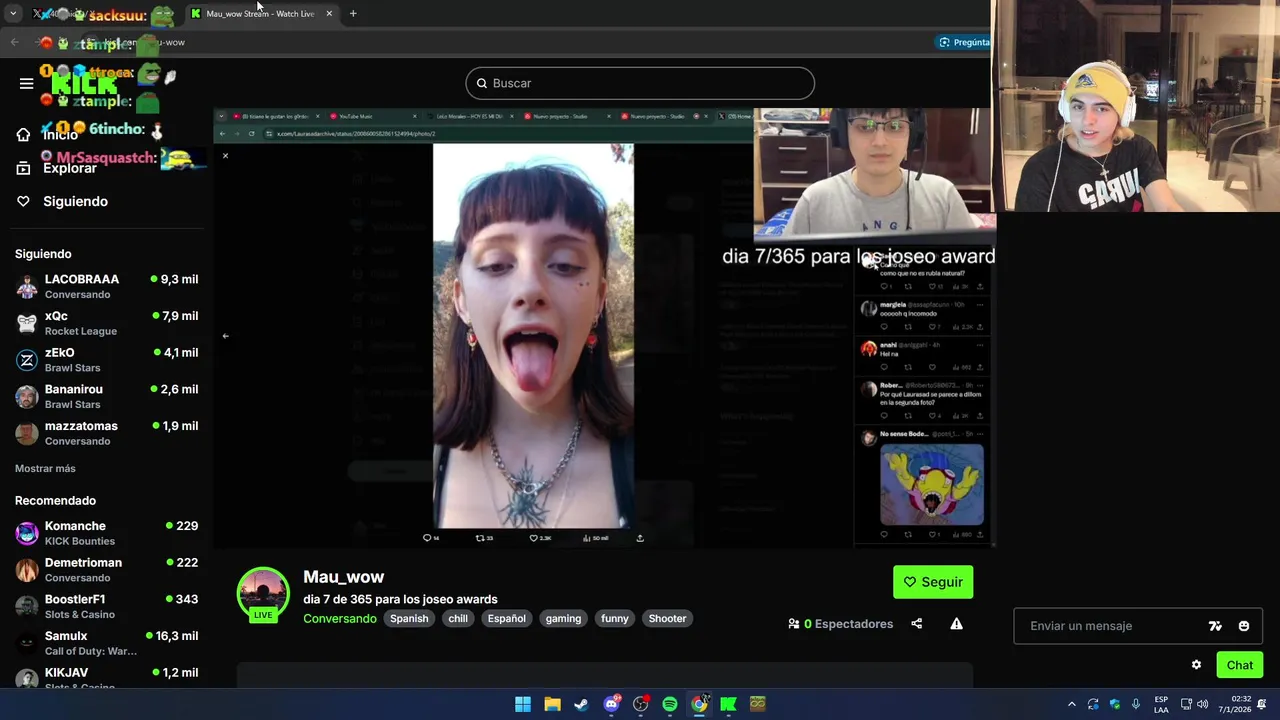The width and height of the screenshot is (1280, 720).
Task: Select the gaming tag
Action: click(563, 619)
